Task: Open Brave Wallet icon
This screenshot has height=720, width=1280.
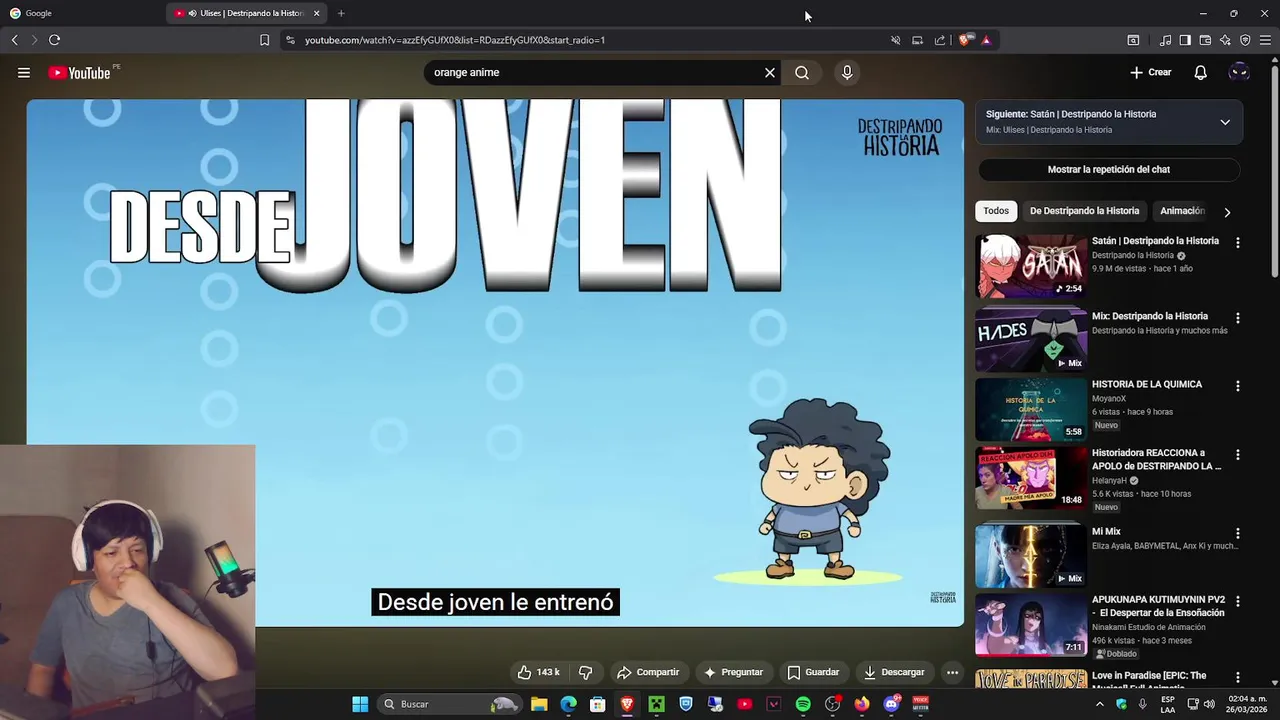Action: click(1205, 40)
